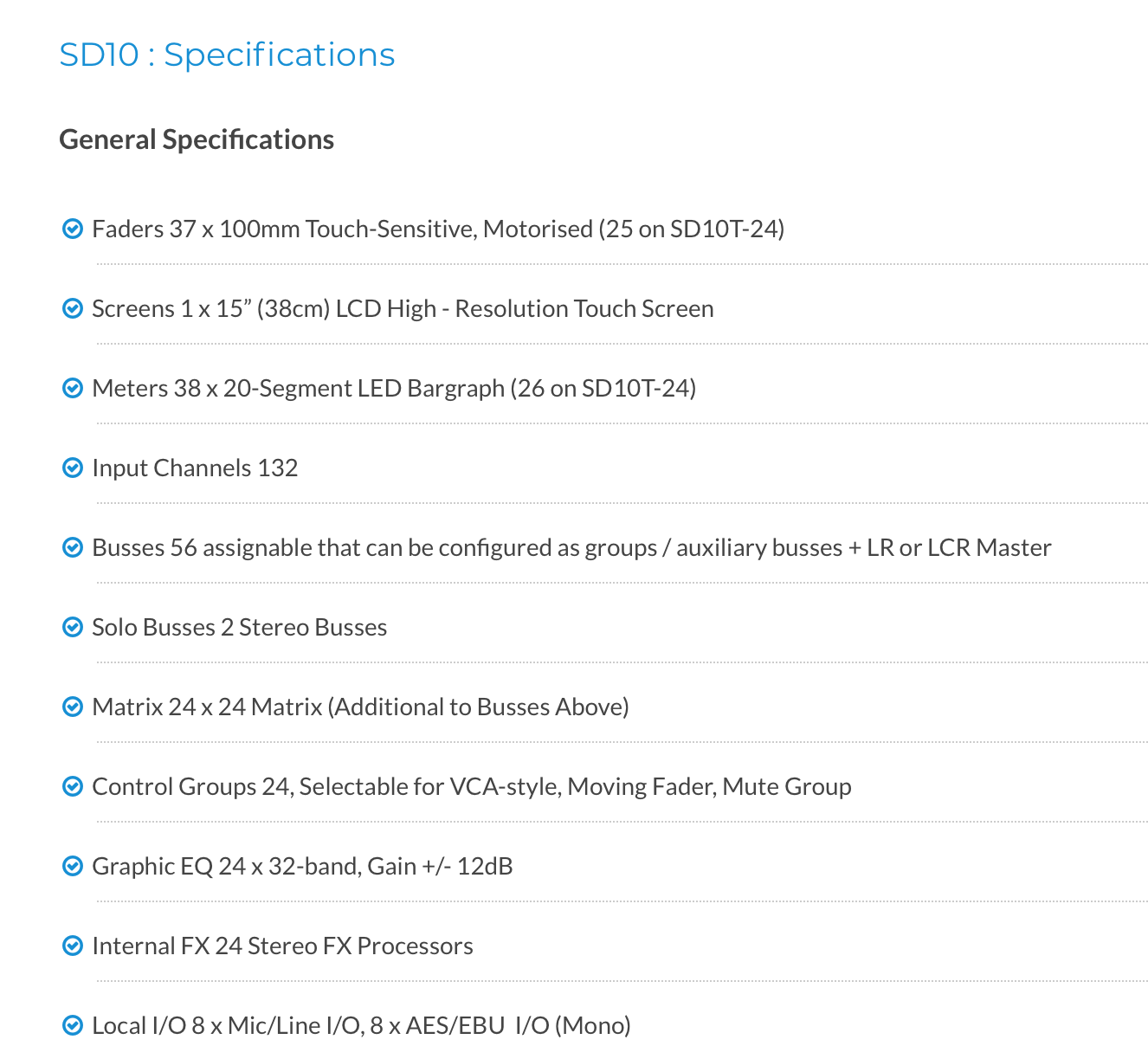The width and height of the screenshot is (1148, 1046).
Task: Click the checkmark icon beside Internal FX
Action: [x=73, y=946]
